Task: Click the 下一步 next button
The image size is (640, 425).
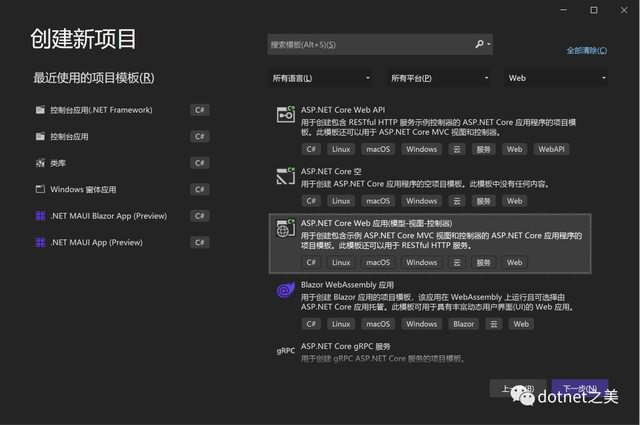Action: tap(580, 388)
